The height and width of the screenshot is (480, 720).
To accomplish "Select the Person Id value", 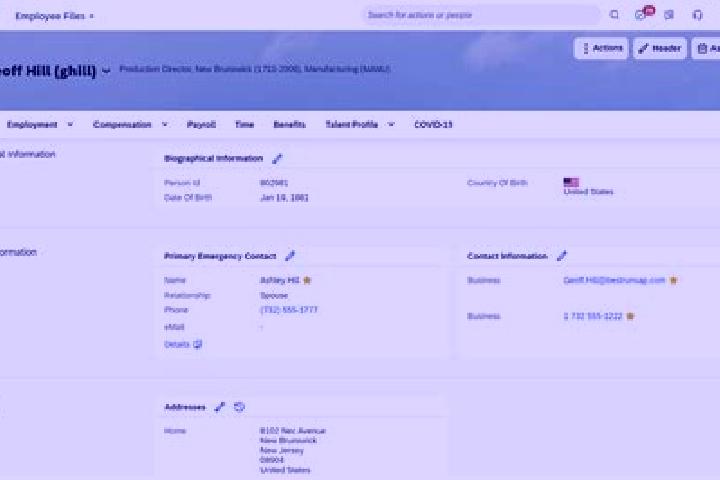I will pyautogui.click(x=274, y=183).
